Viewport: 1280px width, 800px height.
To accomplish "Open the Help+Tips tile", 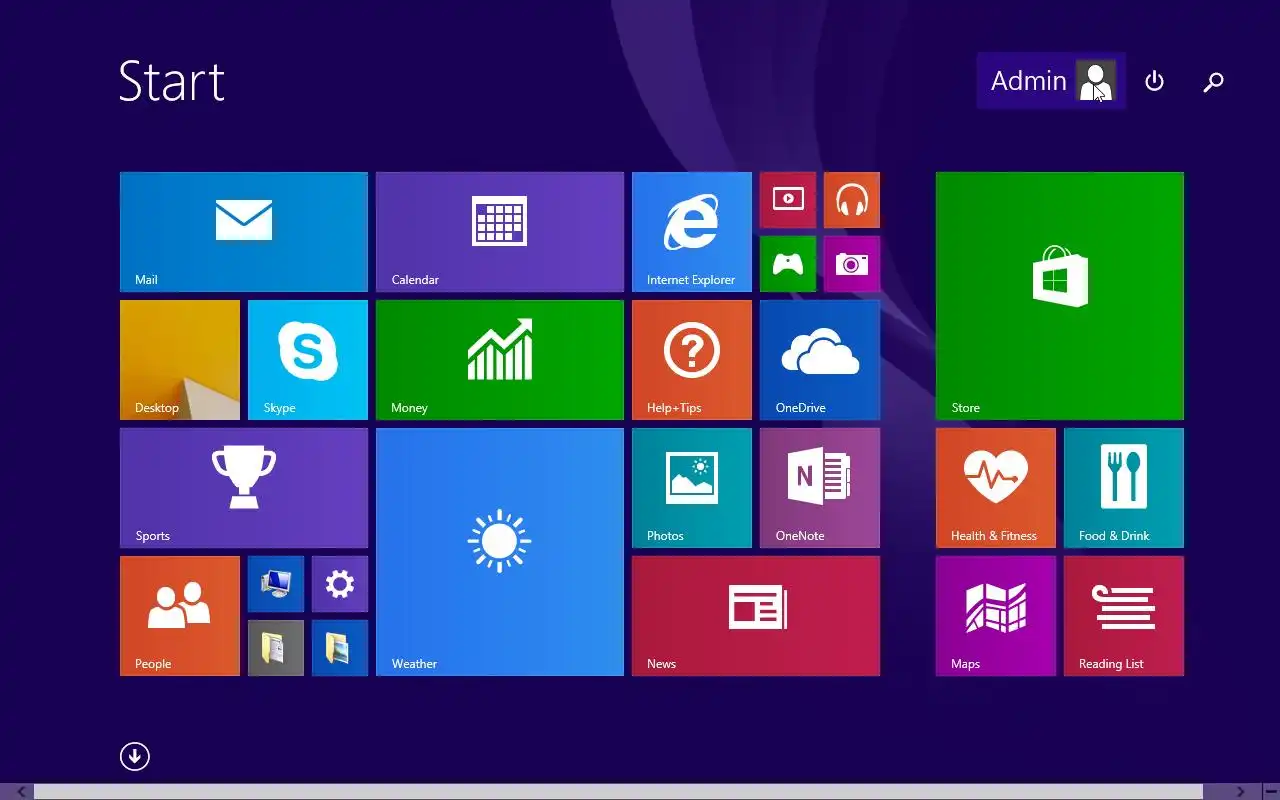I will (692, 360).
